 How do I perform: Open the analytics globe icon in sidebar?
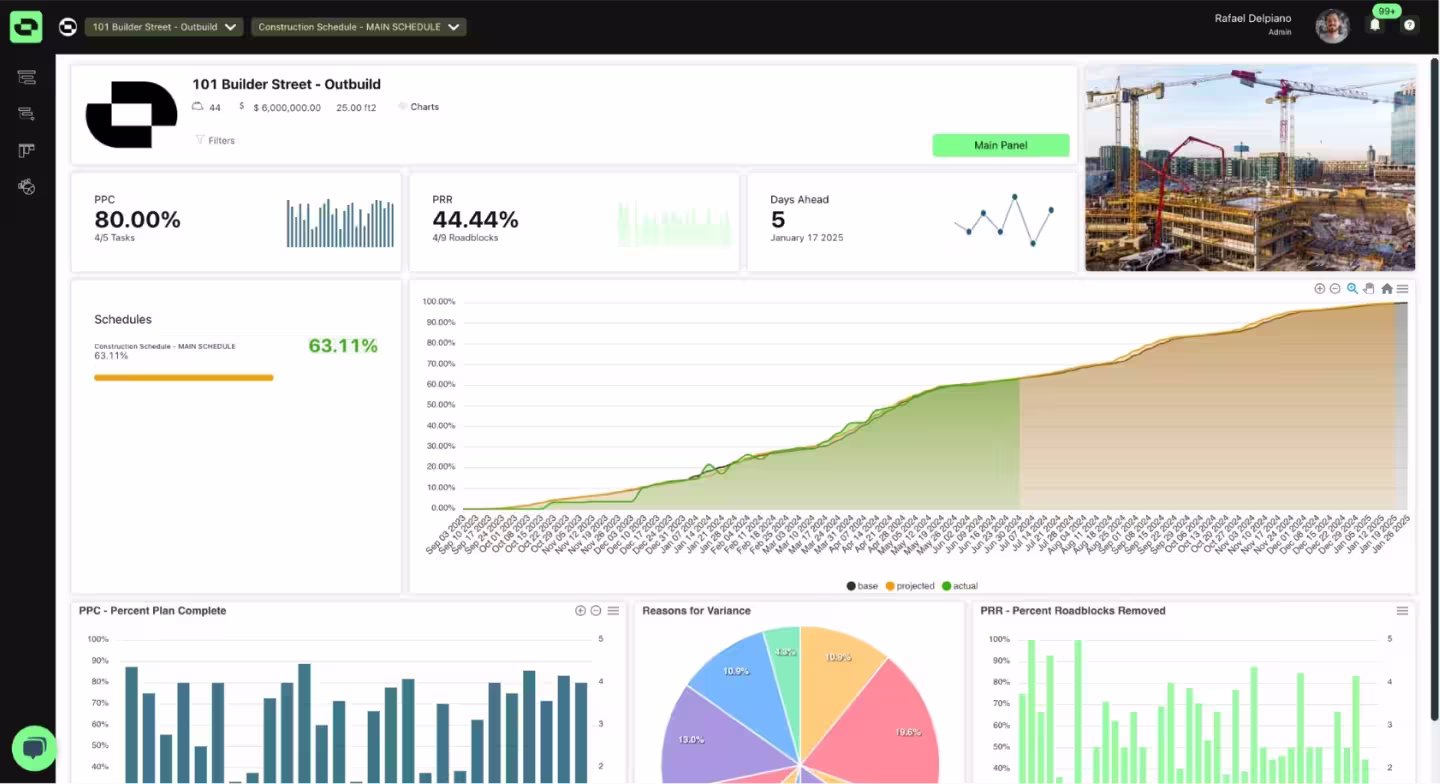tap(27, 186)
